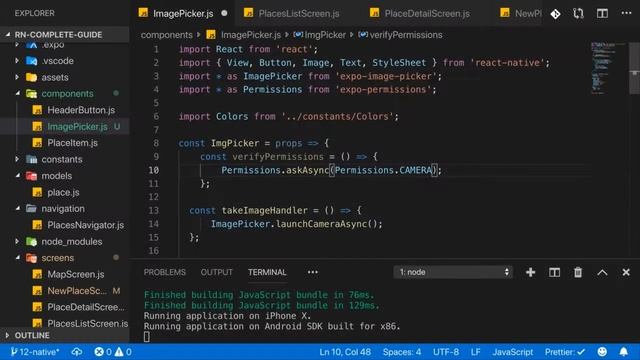The image size is (640, 360).
Task: Open the modified NewPlaceSc... file
Action: (x=77, y=291)
